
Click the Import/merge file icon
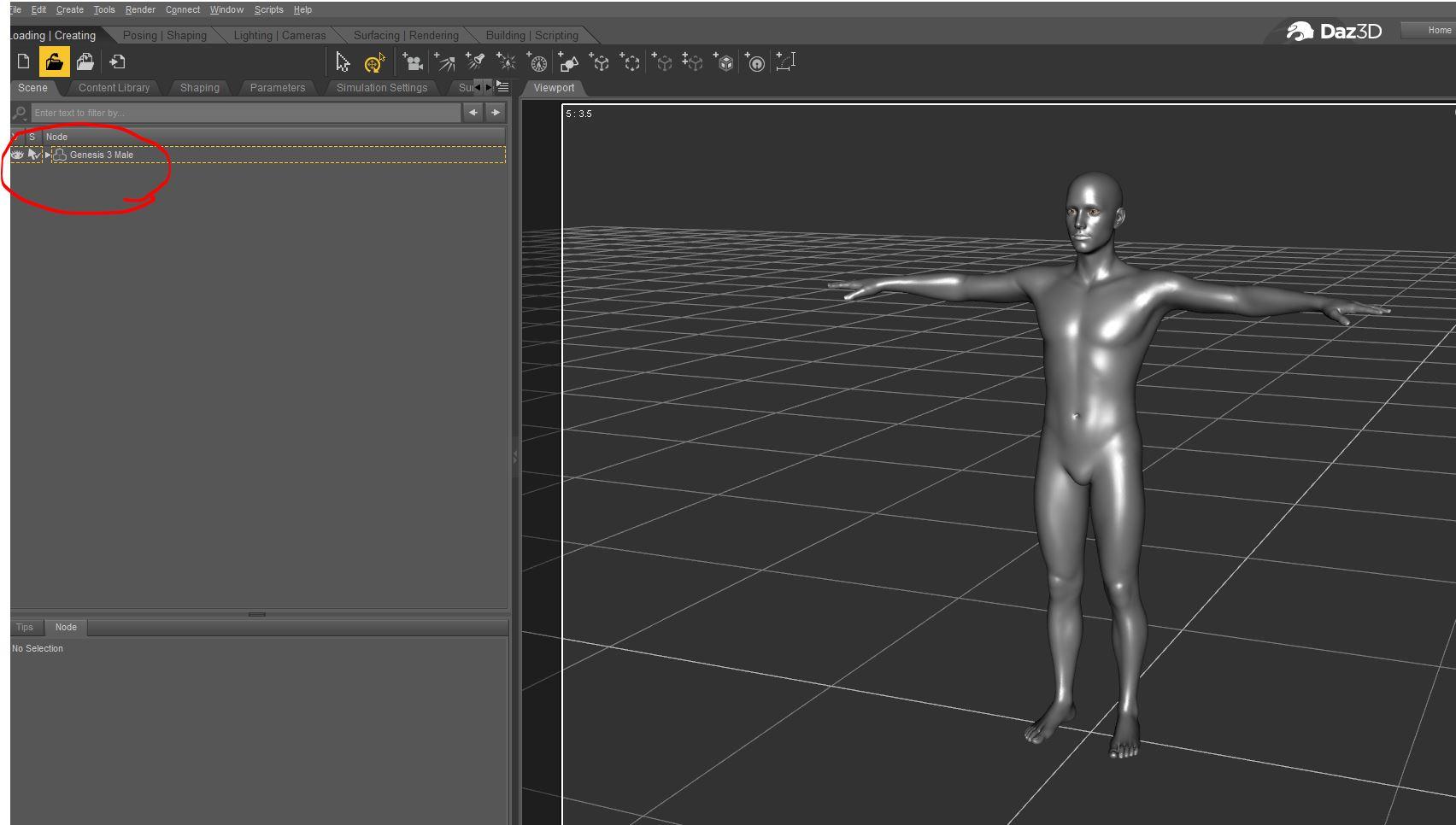pyautogui.click(x=117, y=61)
